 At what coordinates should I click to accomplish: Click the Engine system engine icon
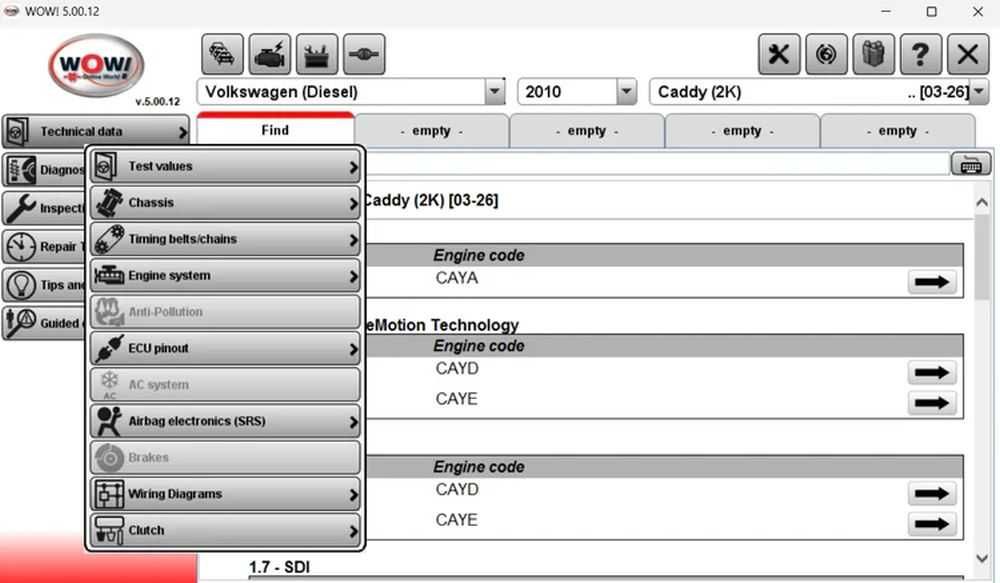click(109, 276)
